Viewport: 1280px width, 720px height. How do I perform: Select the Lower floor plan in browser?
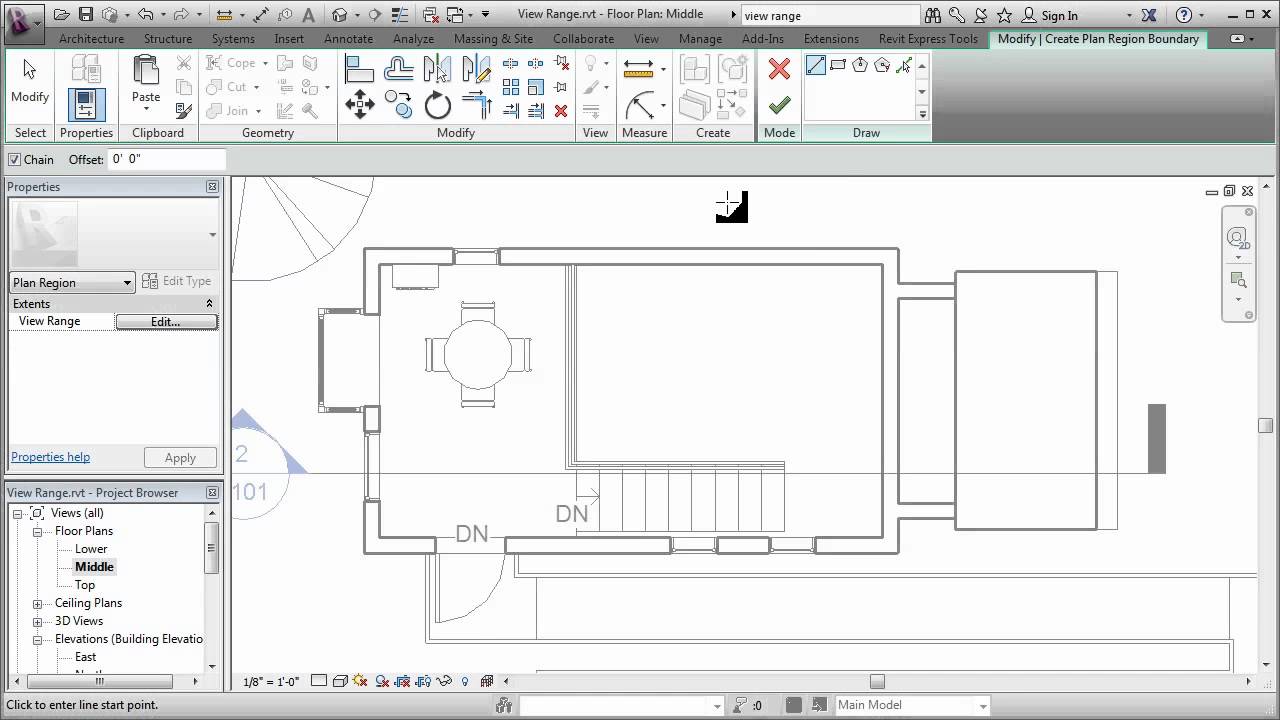pos(91,549)
